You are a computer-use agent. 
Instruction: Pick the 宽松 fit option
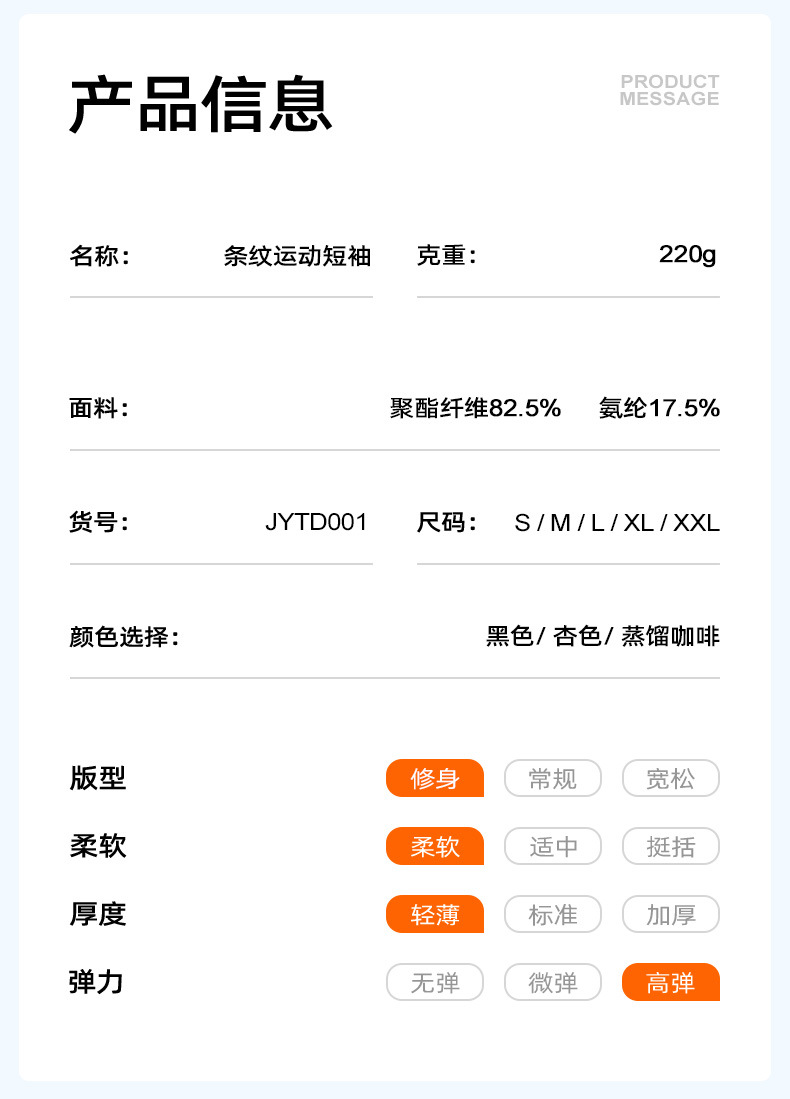pyautogui.click(x=670, y=778)
